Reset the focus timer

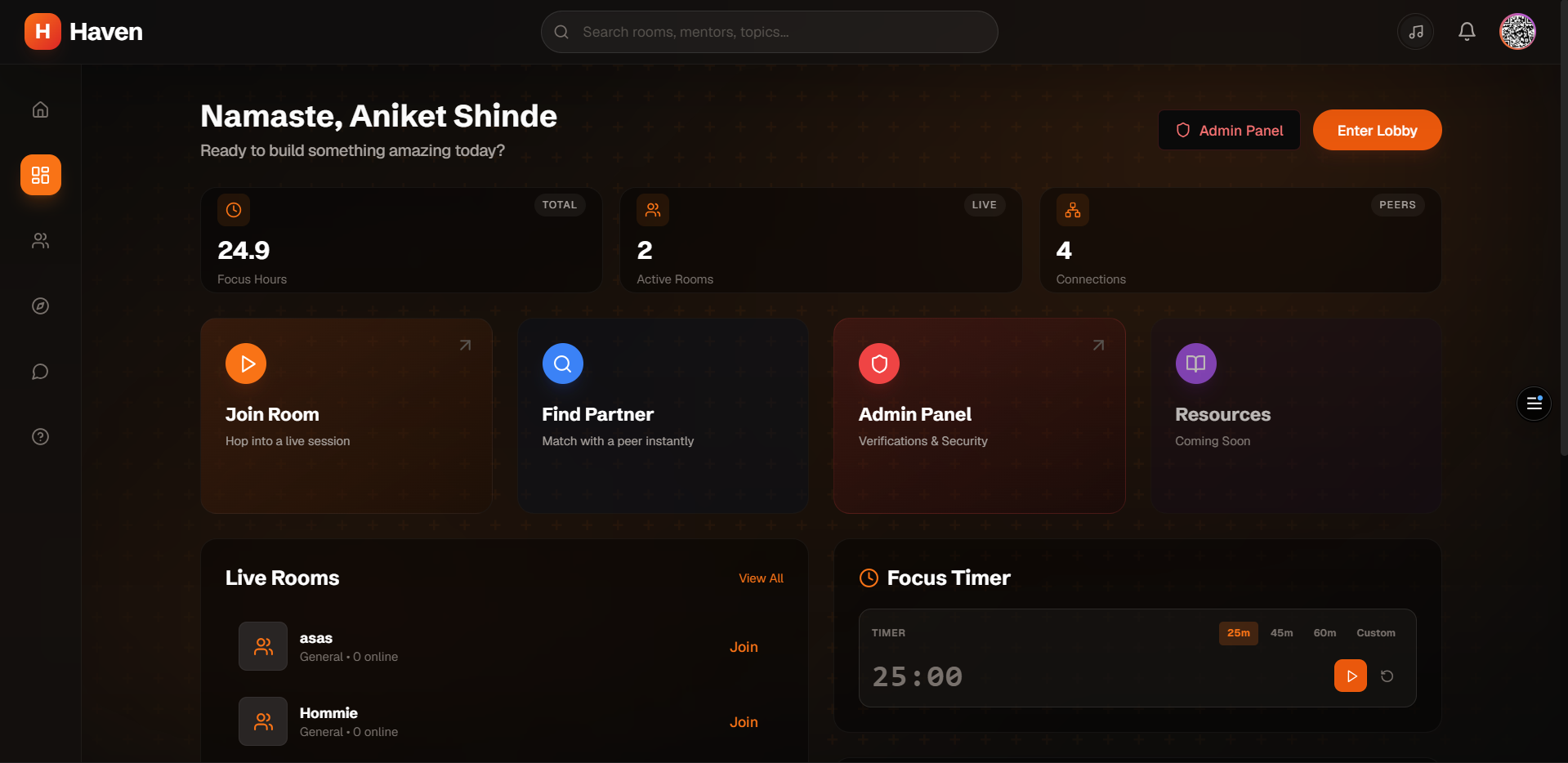click(1387, 676)
